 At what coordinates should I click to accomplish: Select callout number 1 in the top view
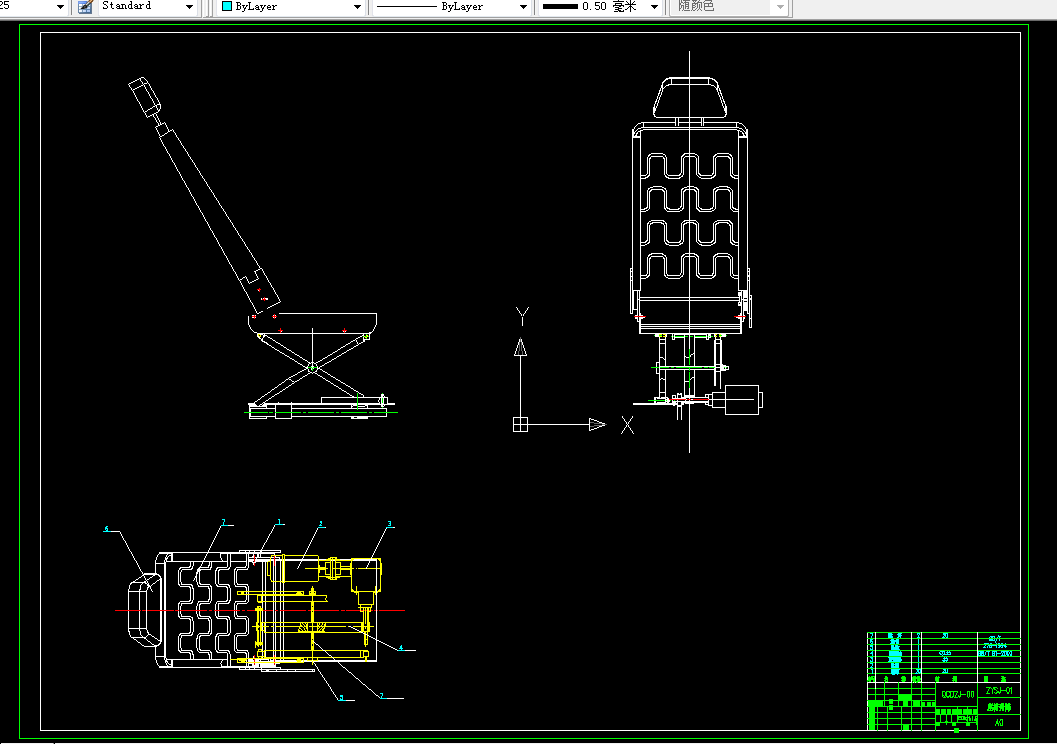coord(279,522)
